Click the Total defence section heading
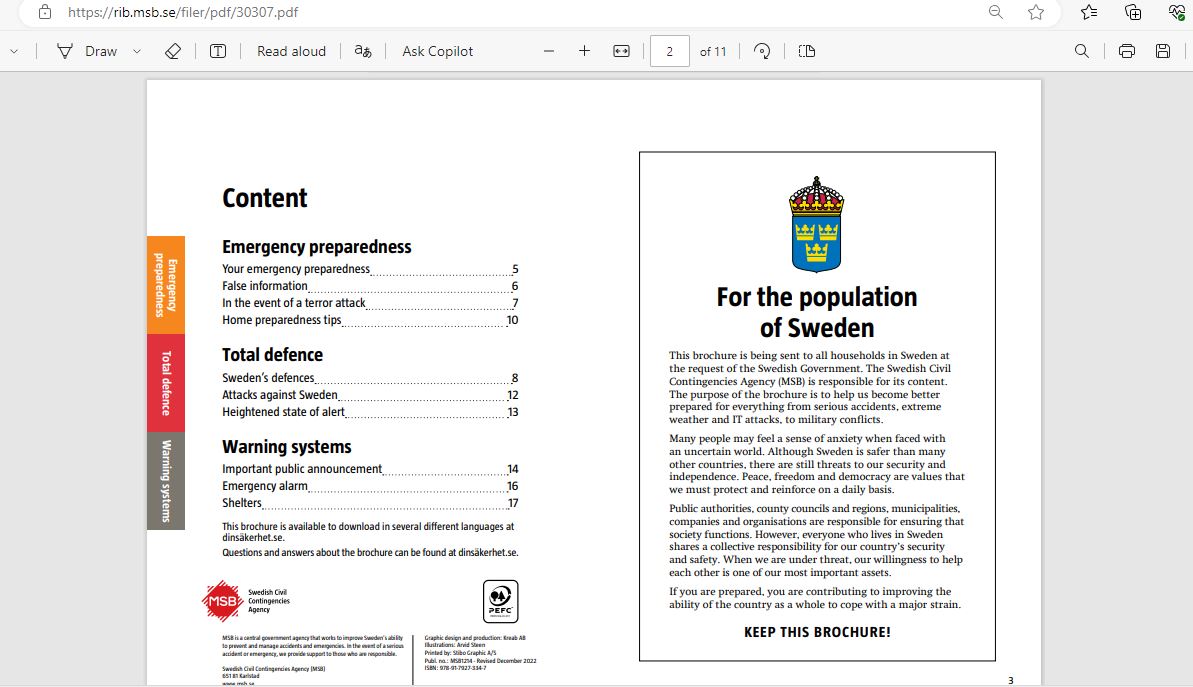 pyautogui.click(x=272, y=355)
